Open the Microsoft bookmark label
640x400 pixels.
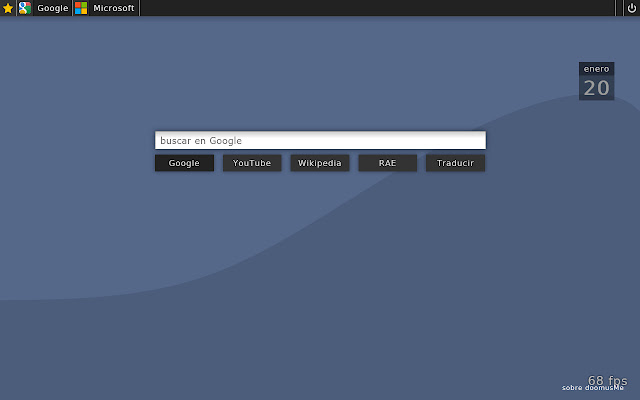114,8
